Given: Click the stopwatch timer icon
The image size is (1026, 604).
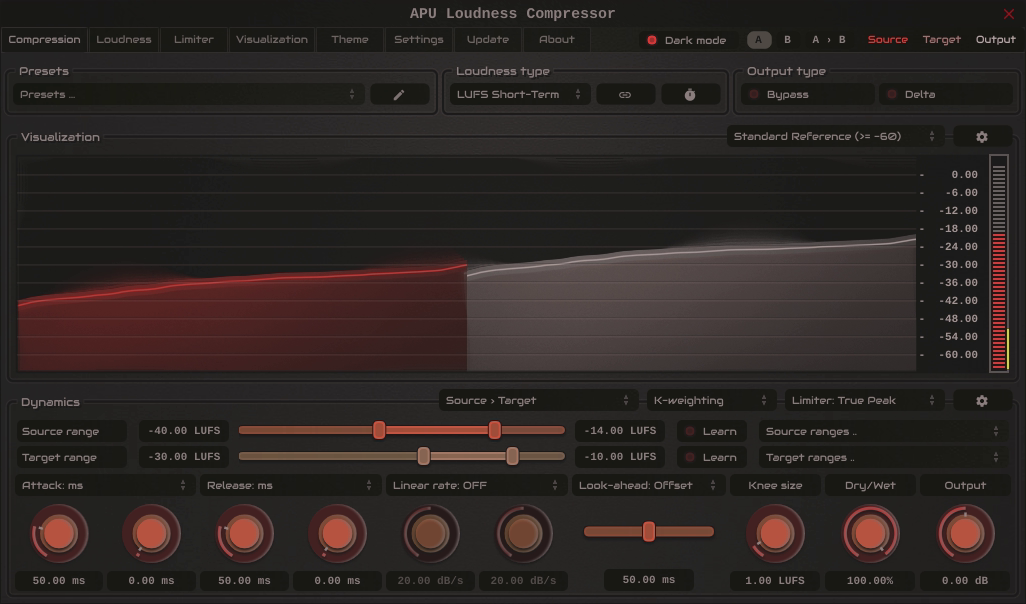Looking at the screenshot, I should point(690,95).
